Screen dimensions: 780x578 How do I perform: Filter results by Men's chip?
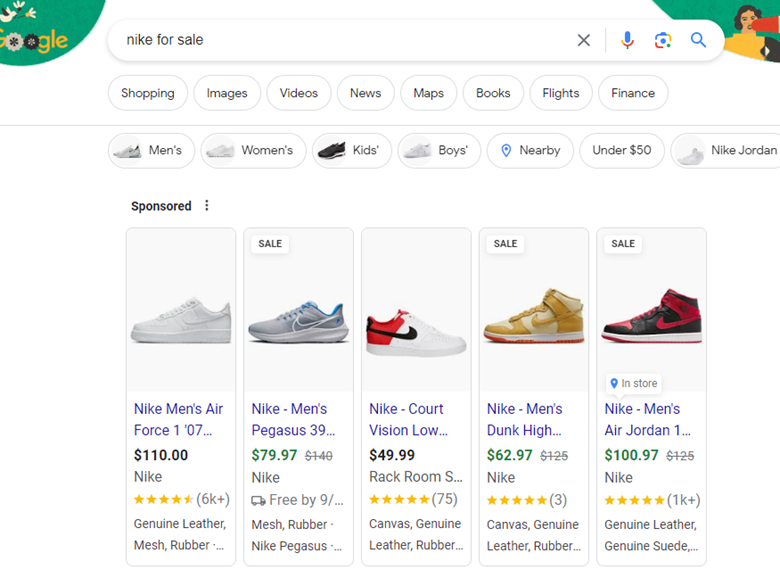151,150
